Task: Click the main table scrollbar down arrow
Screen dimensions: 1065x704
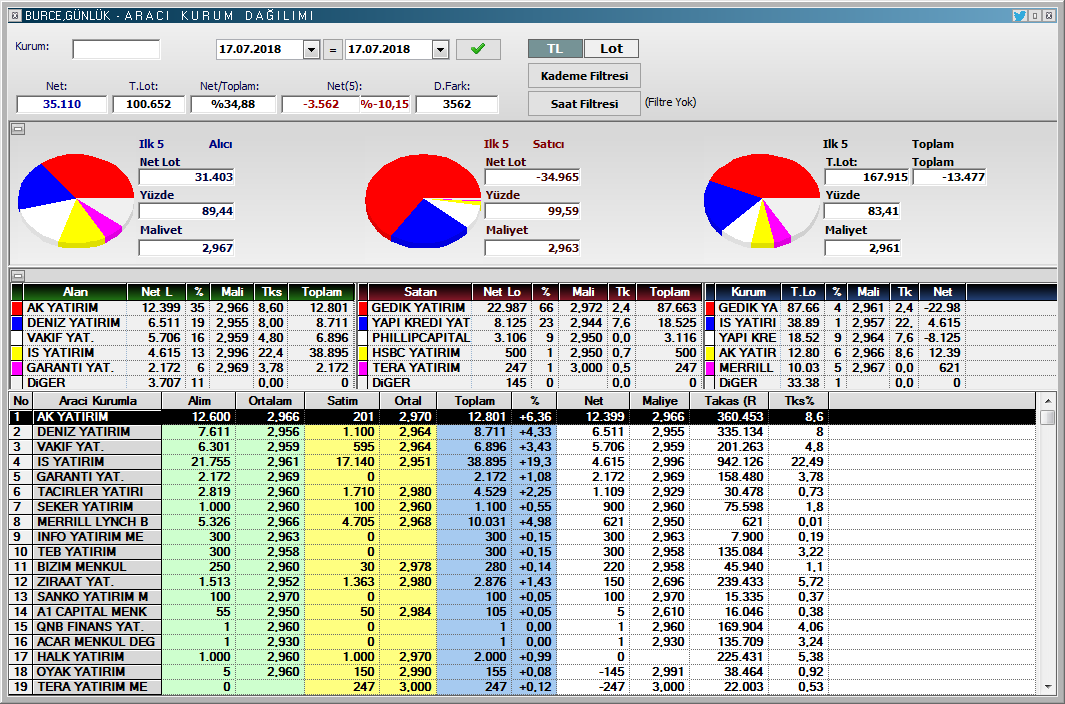Action: point(1047,686)
